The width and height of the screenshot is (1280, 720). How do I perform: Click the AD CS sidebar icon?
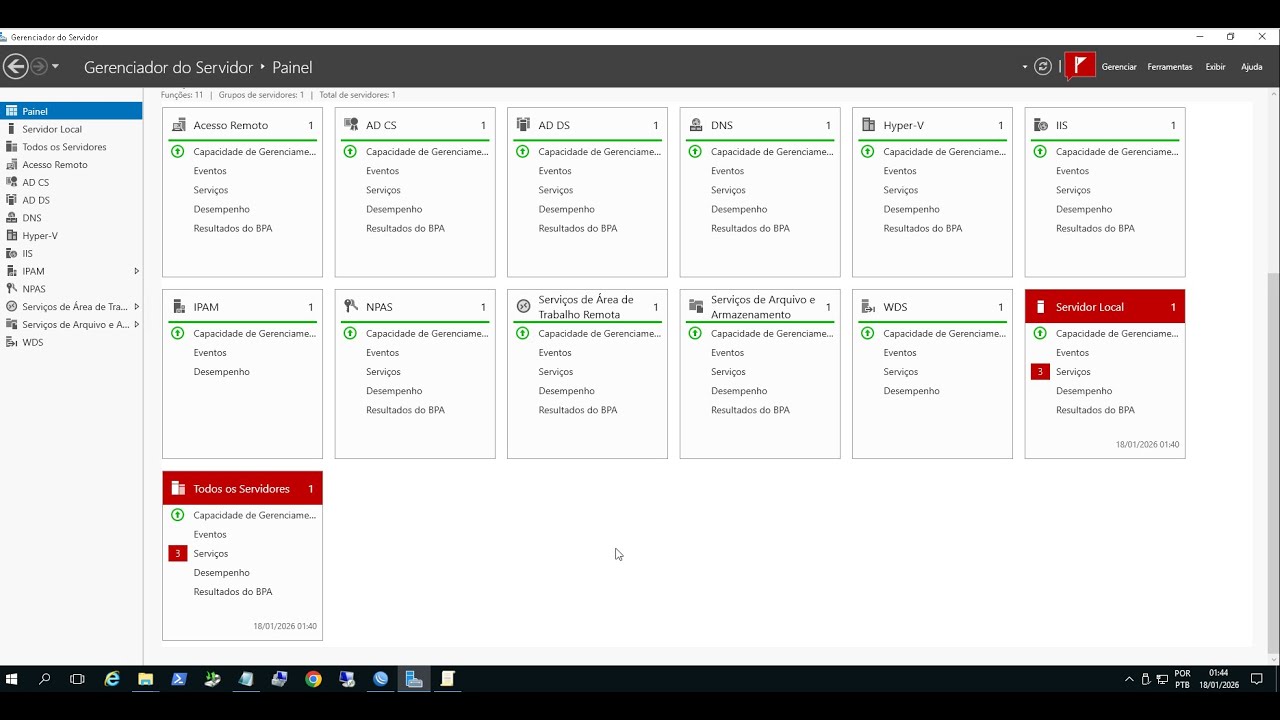pos(12,183)
